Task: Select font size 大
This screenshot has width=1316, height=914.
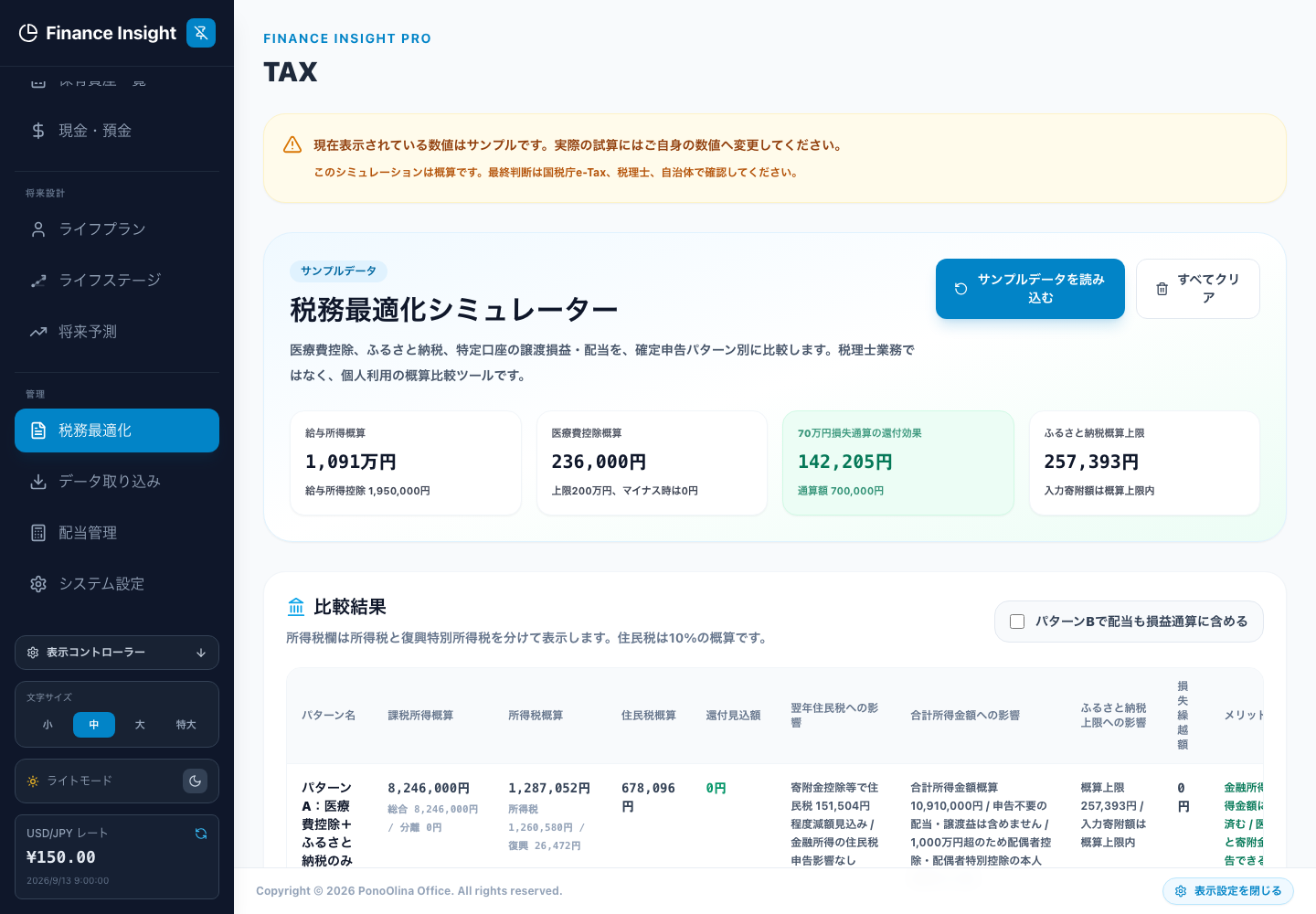Action: pos(140,725)
